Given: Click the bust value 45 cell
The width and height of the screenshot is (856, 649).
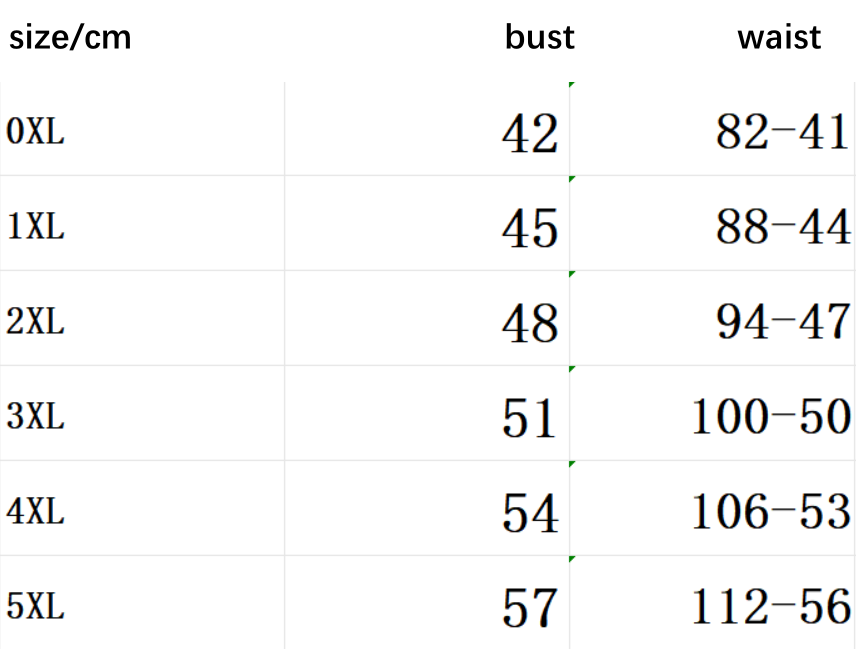Looking at the screenshot, I should [x=529, y=228].
